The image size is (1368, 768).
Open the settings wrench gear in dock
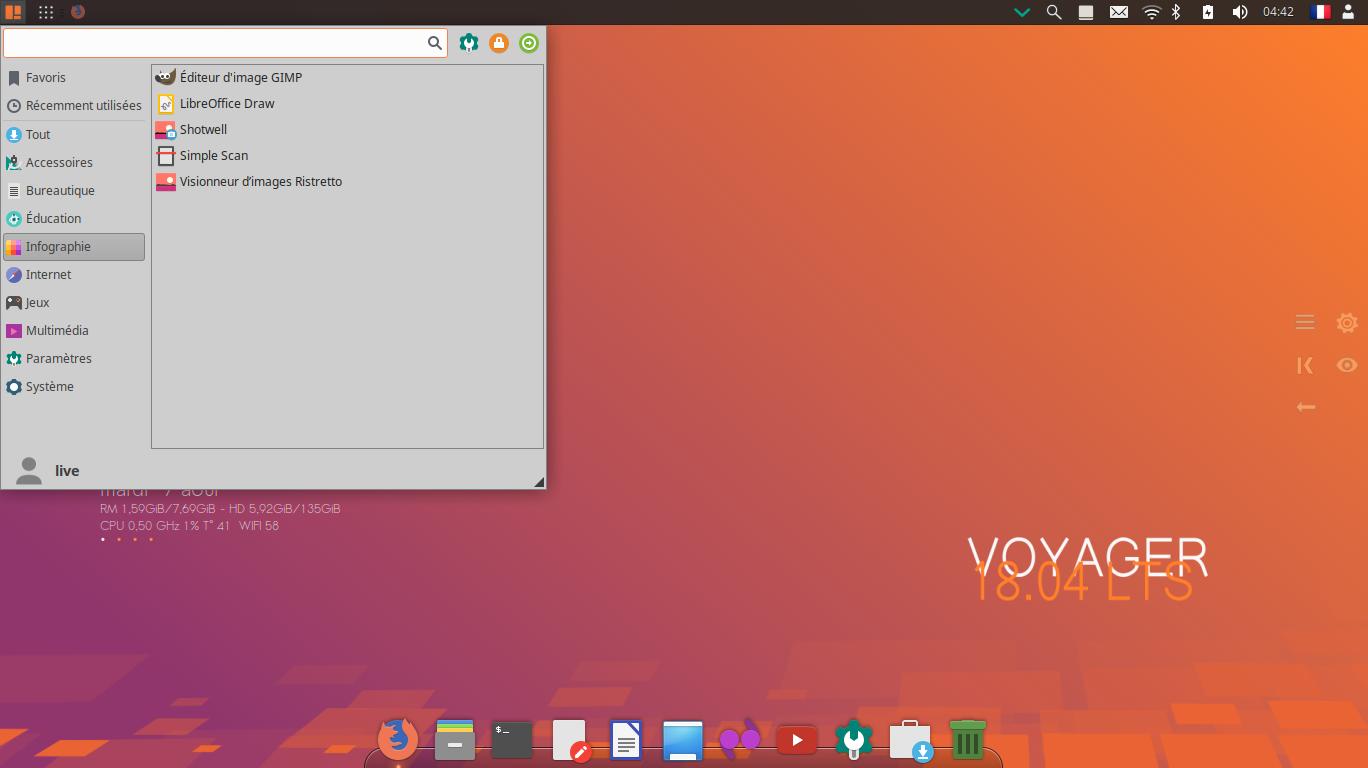coord(854,740)
